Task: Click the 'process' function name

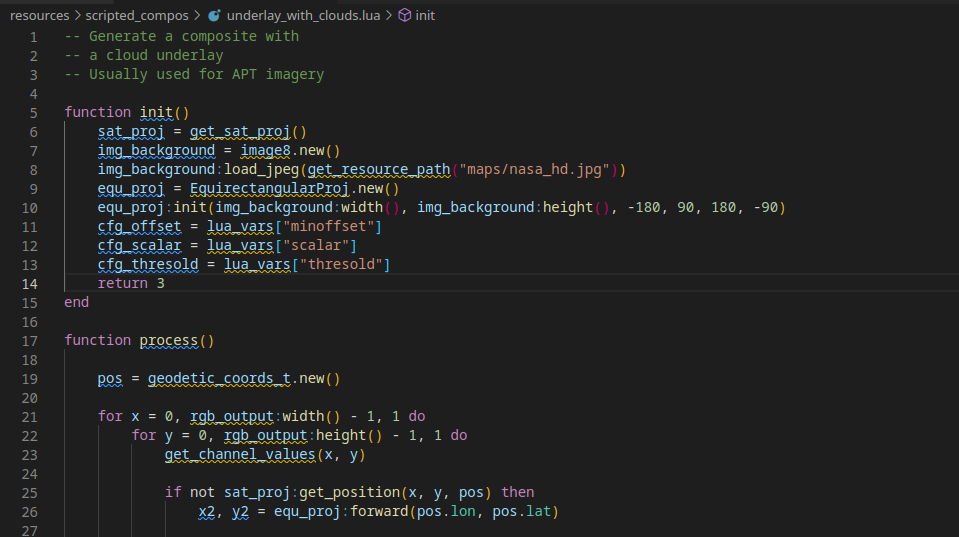Action: click(x=169, y=340)
